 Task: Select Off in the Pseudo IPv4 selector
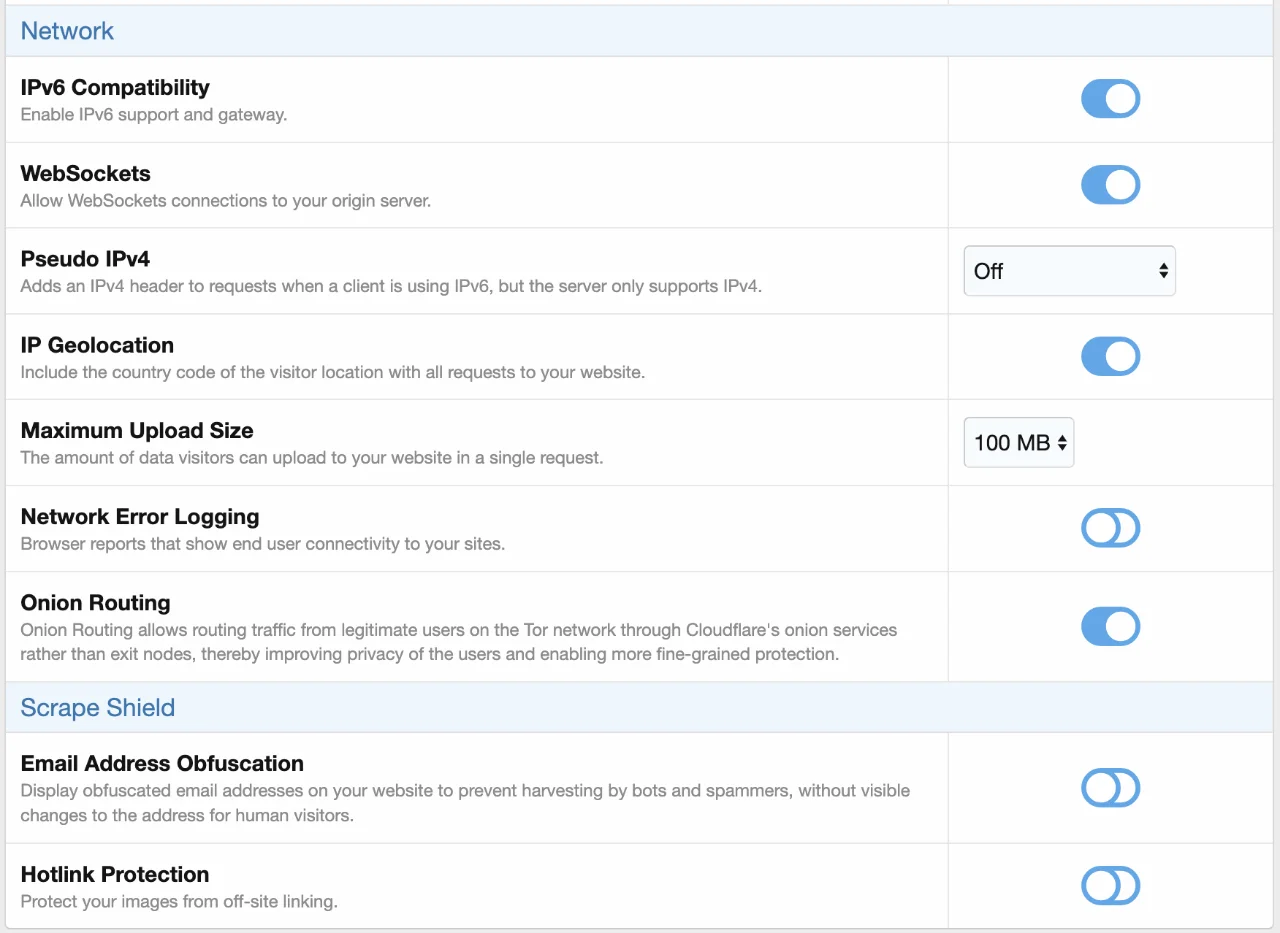(x=1069, y=270)
